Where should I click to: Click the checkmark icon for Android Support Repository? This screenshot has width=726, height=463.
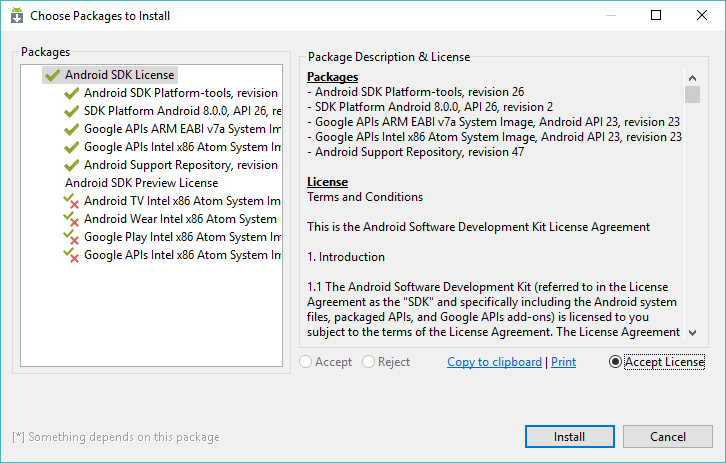pyautogui.click(x=71, y=165)
